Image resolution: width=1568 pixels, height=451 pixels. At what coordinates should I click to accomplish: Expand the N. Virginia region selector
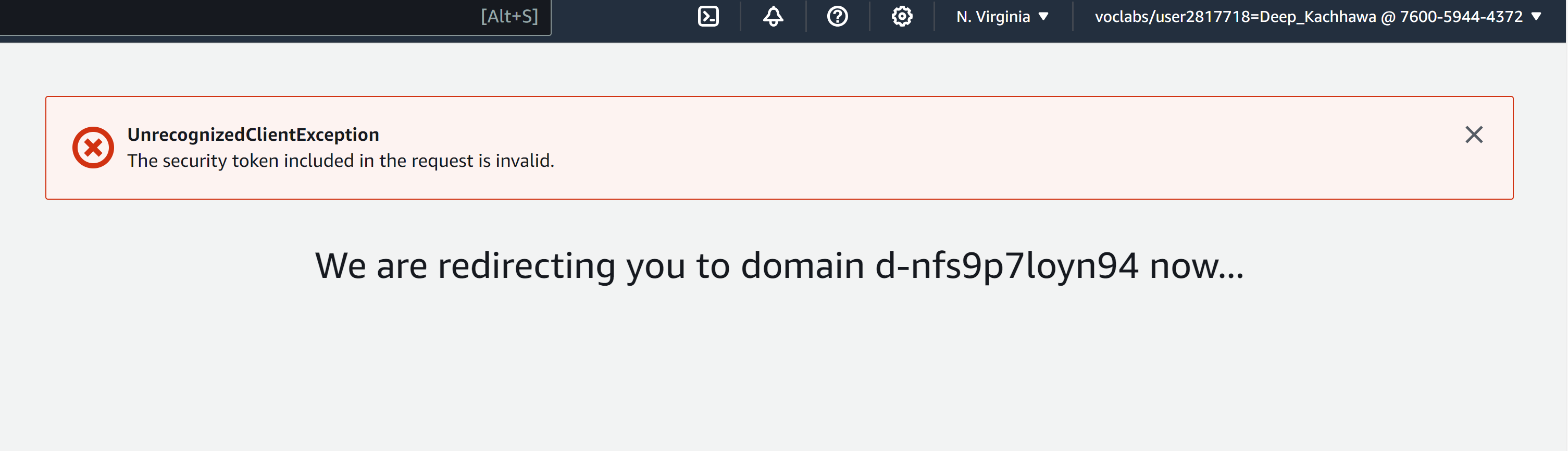point(1002,17)
